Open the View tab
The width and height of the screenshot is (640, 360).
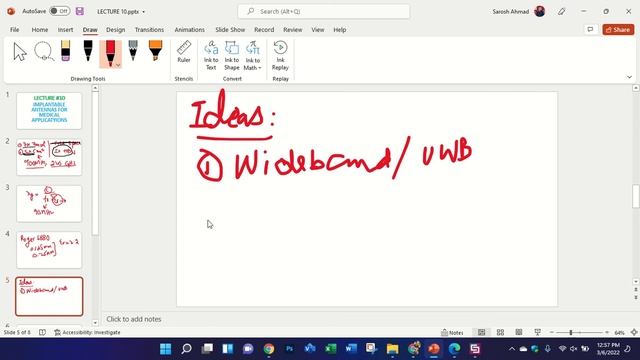[318, 30]
